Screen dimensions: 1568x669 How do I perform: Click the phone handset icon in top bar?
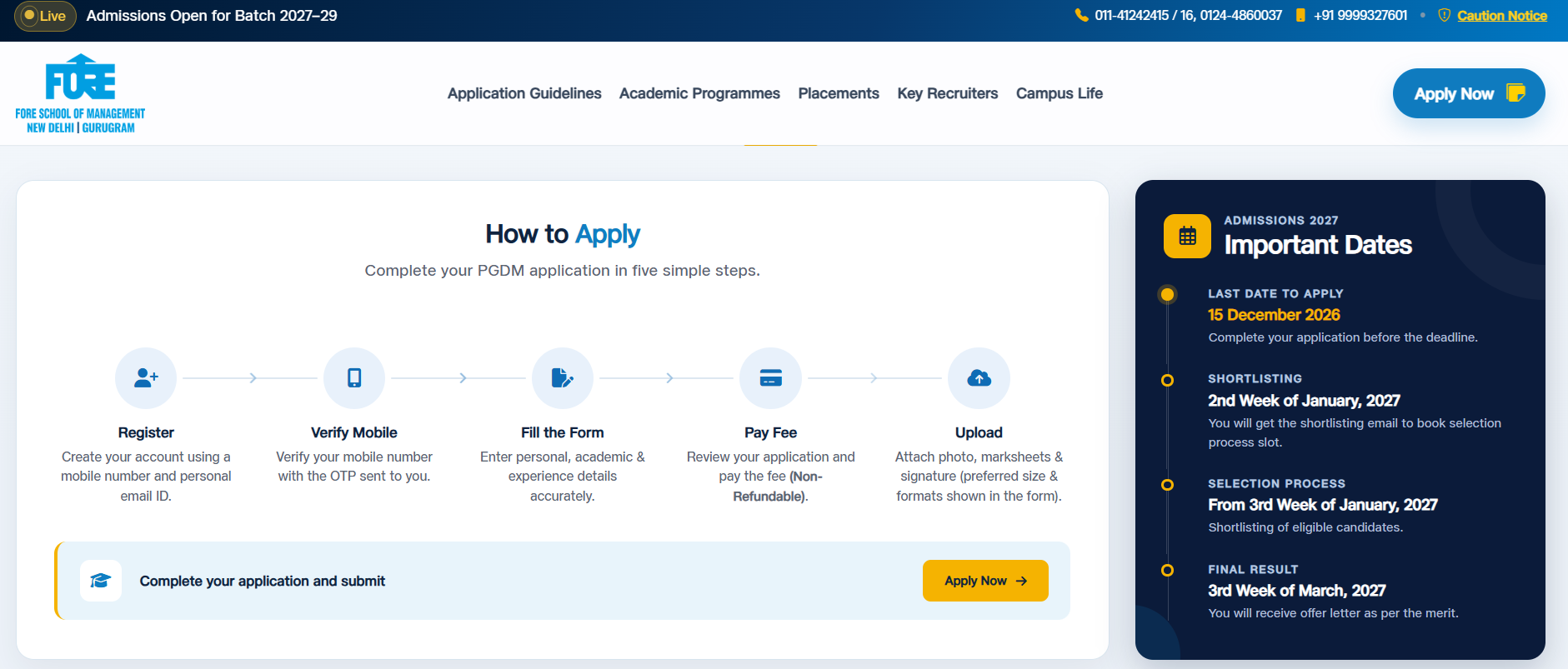coord(1082,15)
